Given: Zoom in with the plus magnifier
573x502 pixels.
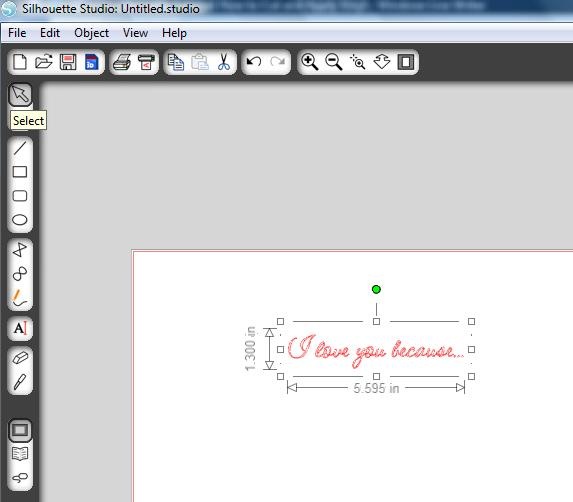Looking at the screenshot, I should (x=310, y=62).
